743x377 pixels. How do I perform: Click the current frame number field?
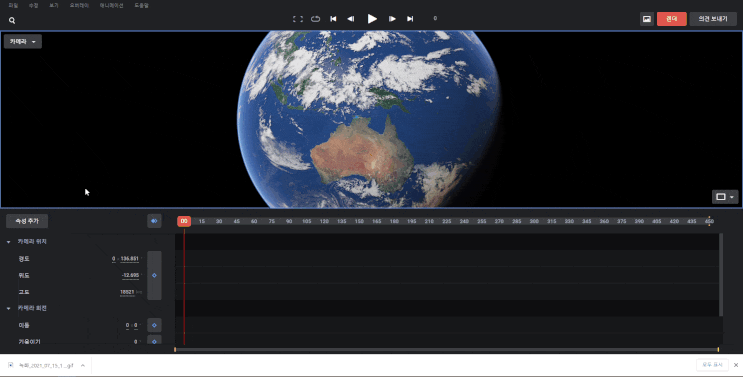[435, 18]
